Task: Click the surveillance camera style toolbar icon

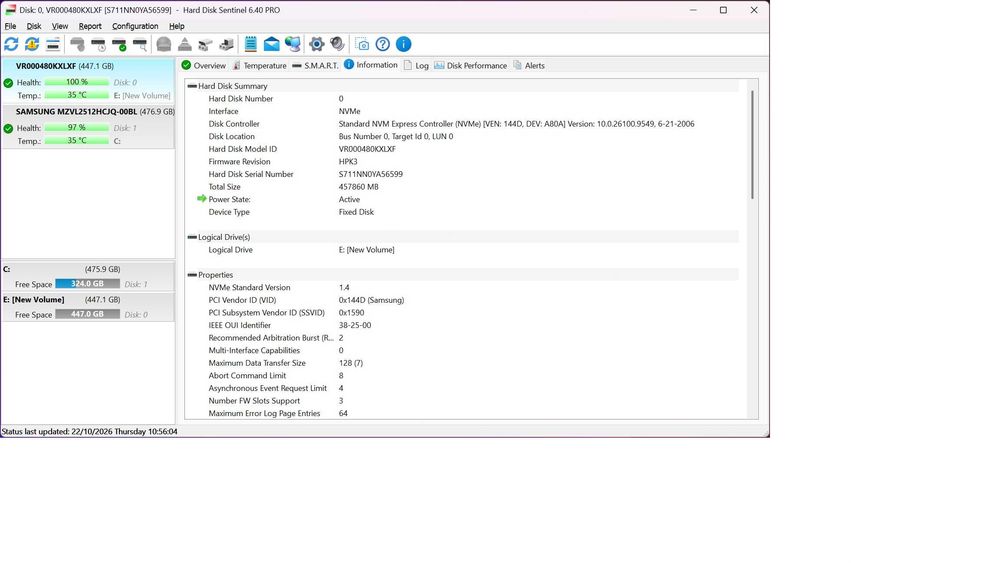Action: click(x=205, y=44)
